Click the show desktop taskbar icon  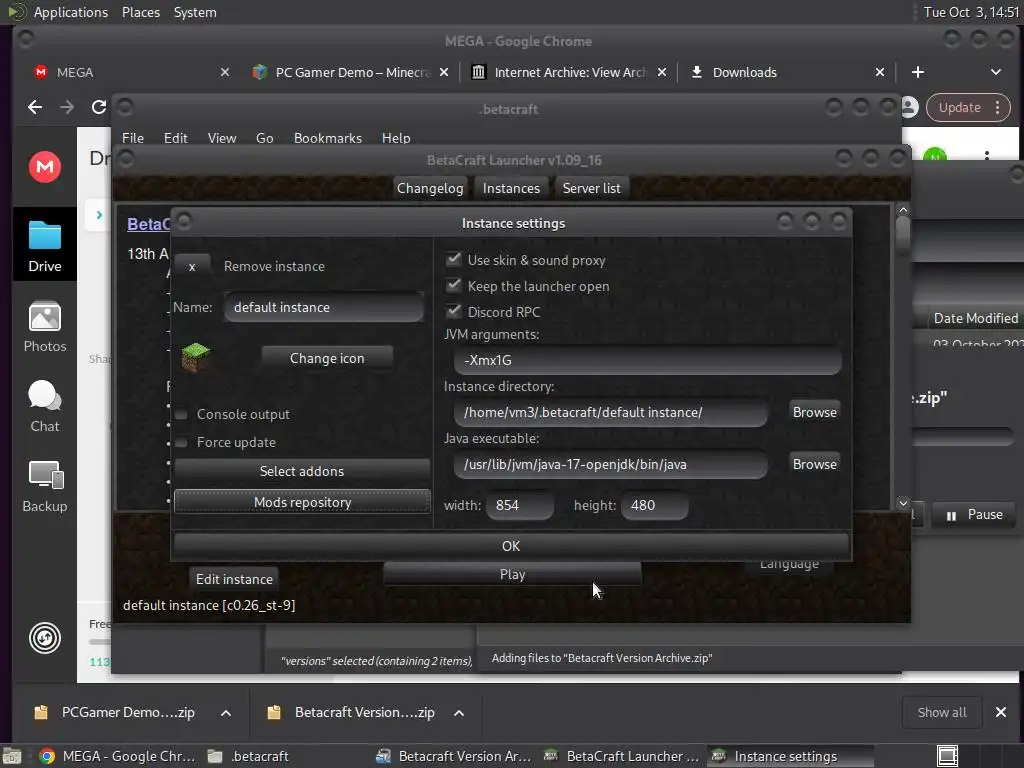click(x=12, y=756)
